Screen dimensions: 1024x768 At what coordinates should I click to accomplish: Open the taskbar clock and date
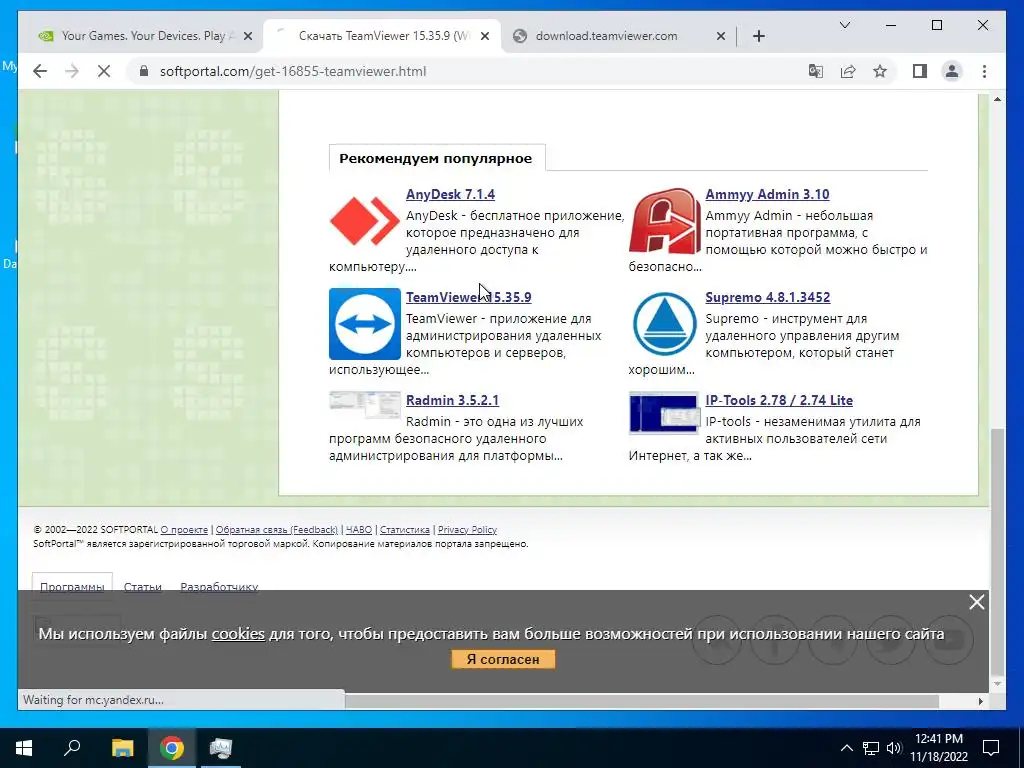[x=939, y=748]
